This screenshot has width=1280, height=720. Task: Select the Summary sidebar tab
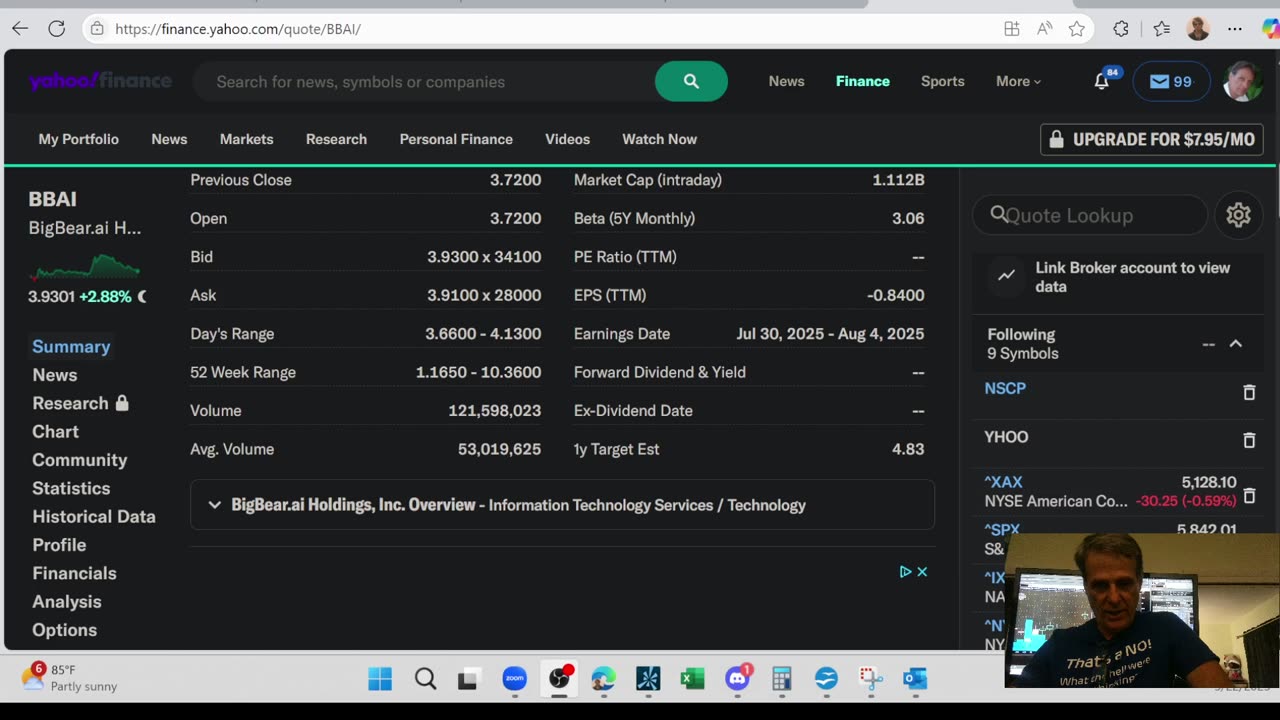click(71, 347)
